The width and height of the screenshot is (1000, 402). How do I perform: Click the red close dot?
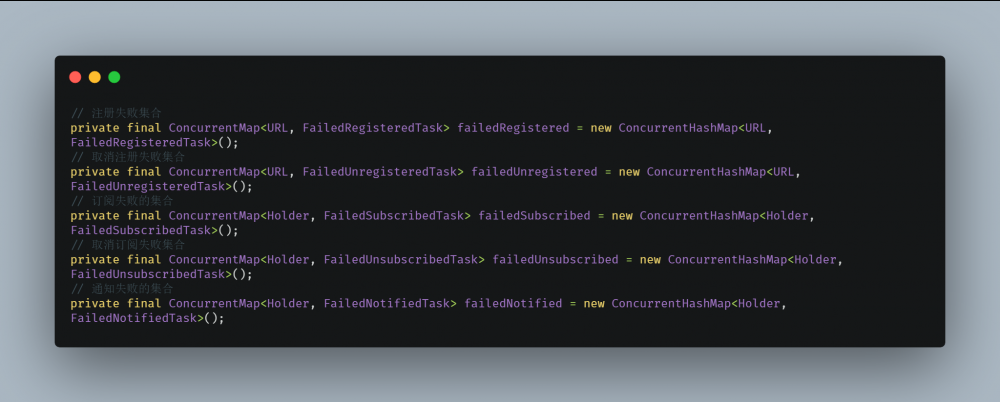click(x=75, y=77)
